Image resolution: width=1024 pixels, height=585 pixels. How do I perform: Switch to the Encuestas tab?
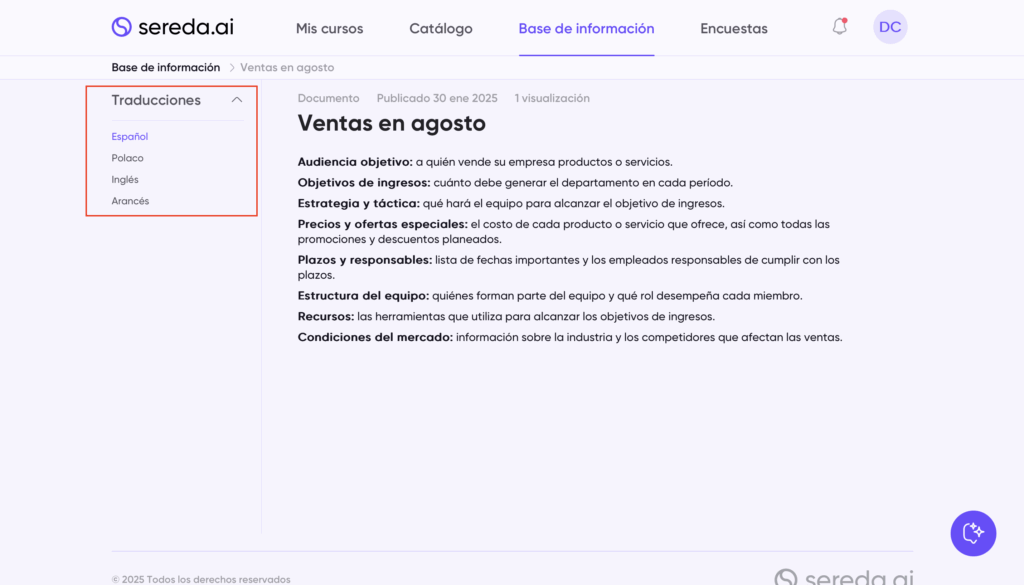click(733, 29)
